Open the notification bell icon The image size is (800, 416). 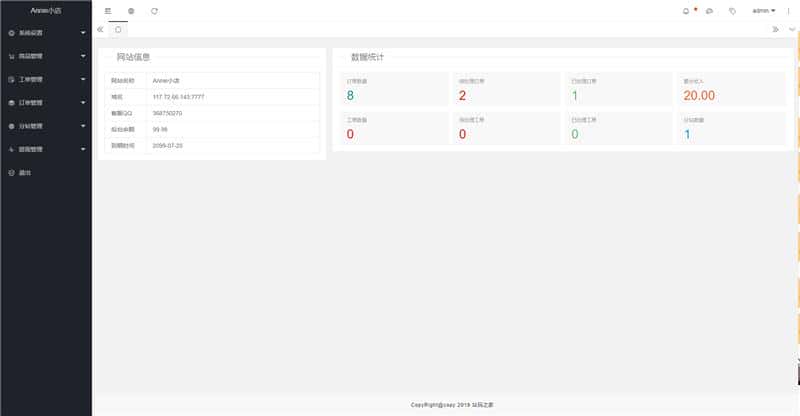[x=686, y=11]
